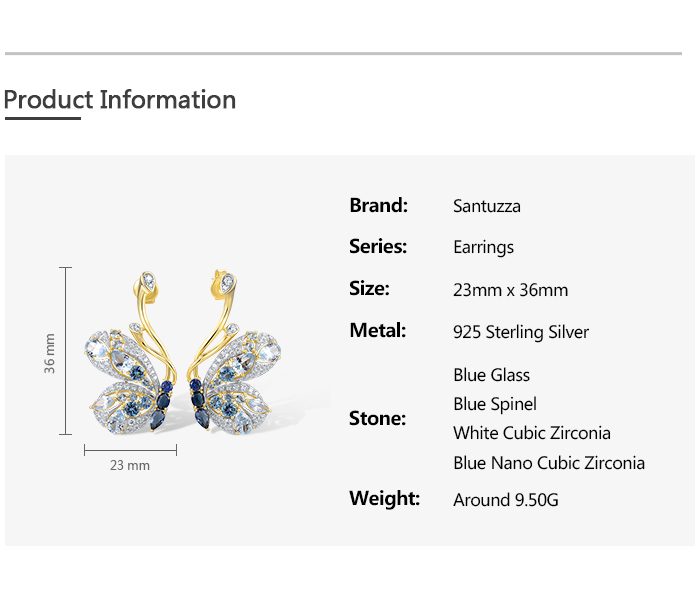Screen dimensions: 700x596
Task: Click the Blue Nano Cubic Zirconia entry
Action: coord(549,463)
